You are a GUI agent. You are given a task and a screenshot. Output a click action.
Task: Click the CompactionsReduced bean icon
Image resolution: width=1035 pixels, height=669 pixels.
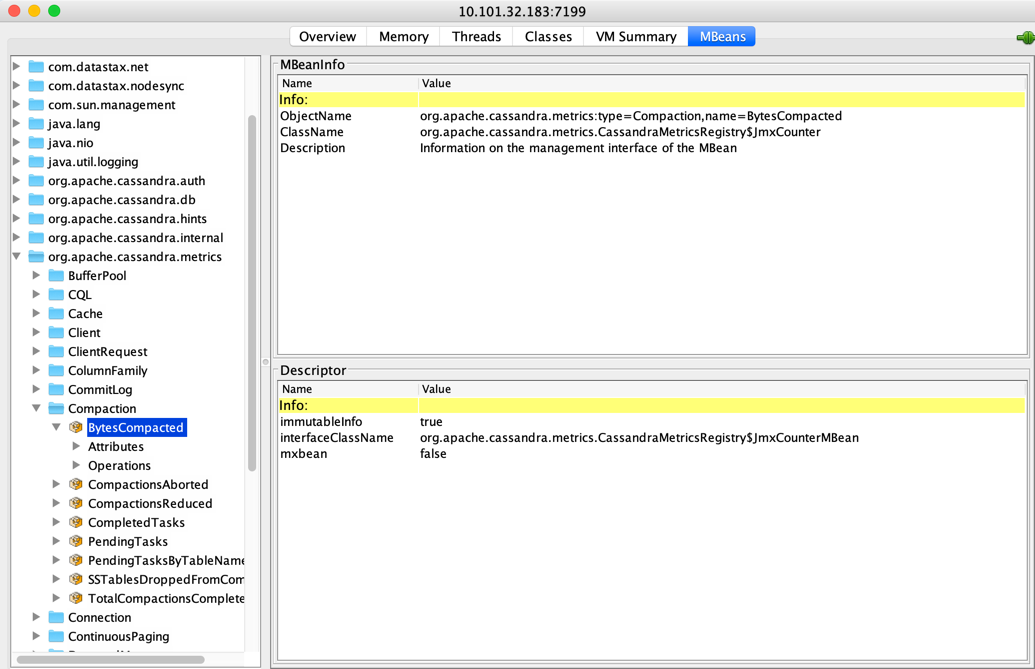pos(76,504)
